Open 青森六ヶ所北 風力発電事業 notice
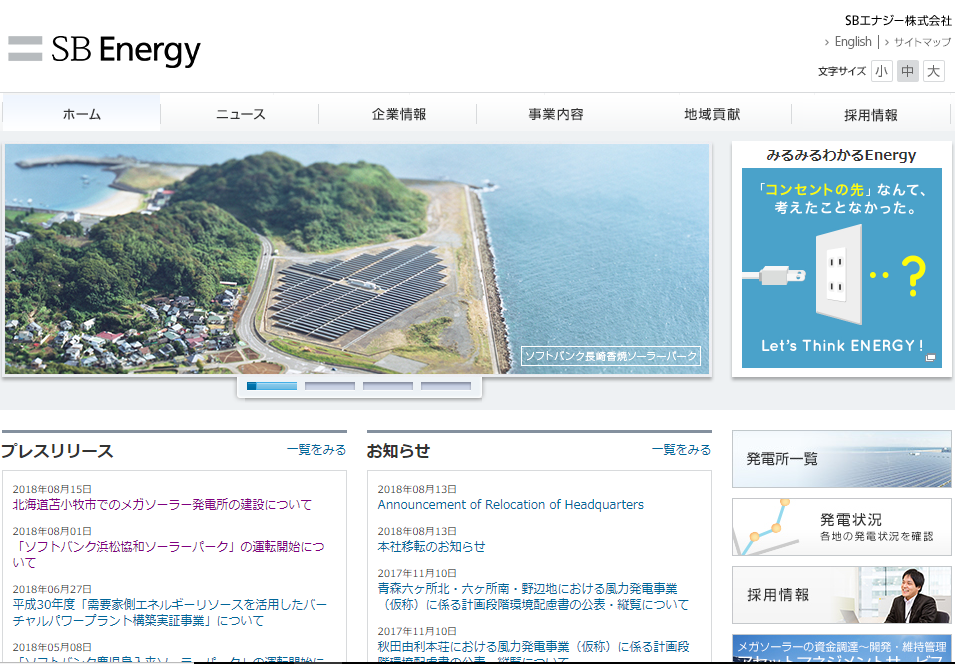955x664 pixels. click(x=533, y=596)
